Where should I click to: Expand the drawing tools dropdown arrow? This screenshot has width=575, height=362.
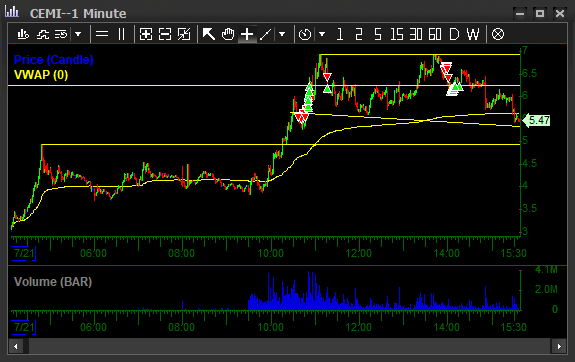coord(282,34)
